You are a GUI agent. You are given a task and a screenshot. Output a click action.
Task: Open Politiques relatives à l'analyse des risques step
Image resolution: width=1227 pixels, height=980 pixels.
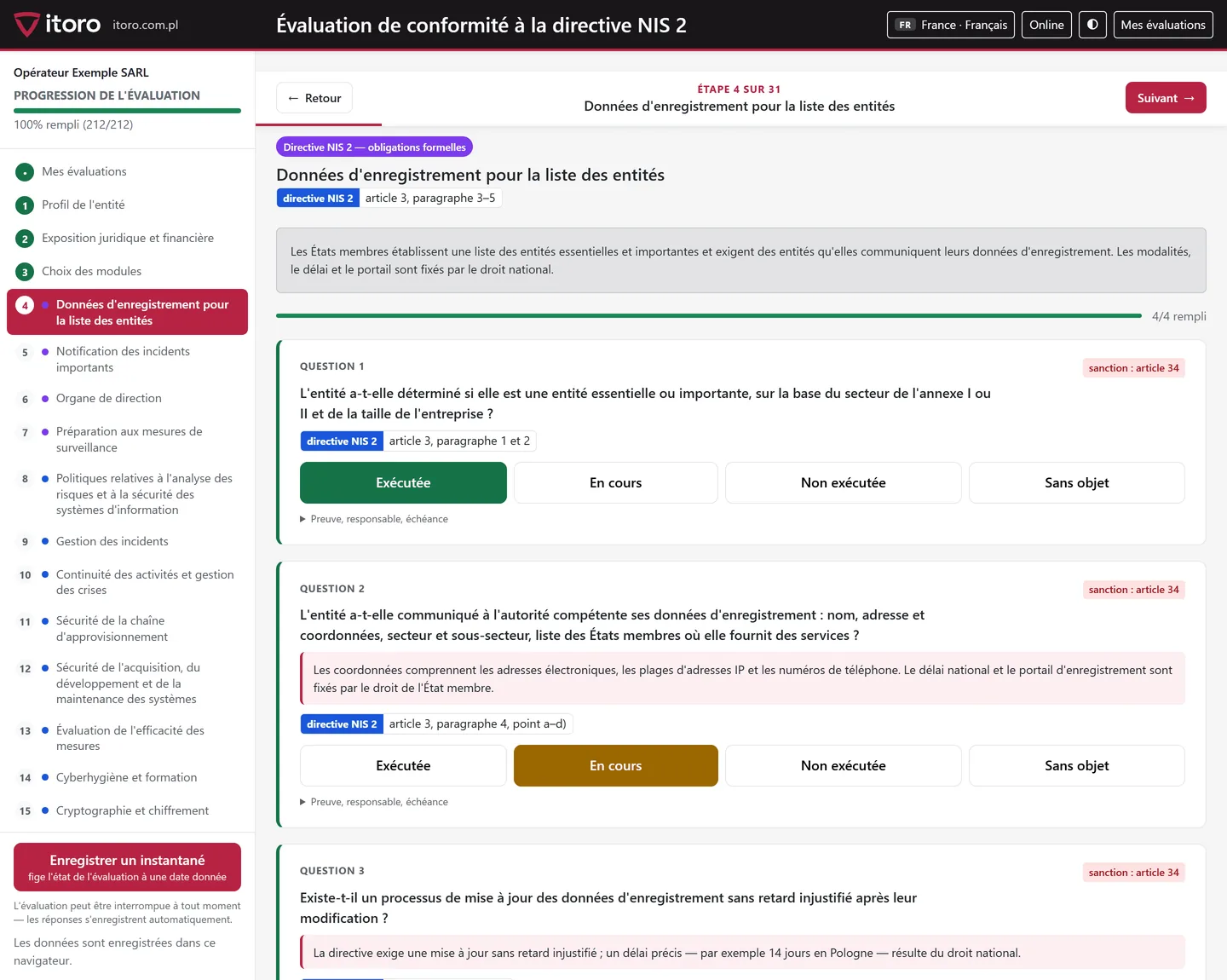pyautogui.click(x=127, y=494)
